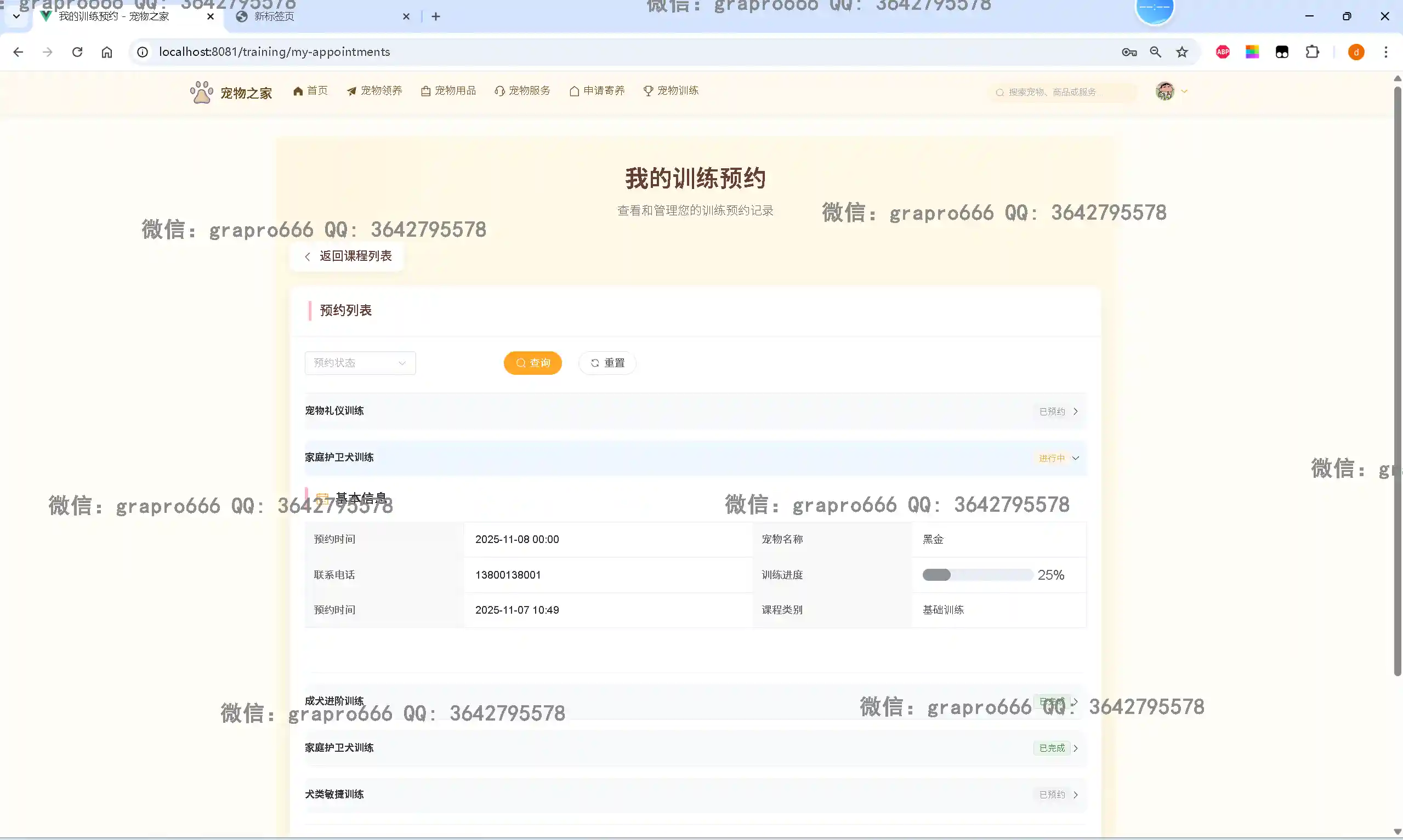Image resolution: width=1403 pixels, height=840 pixels.
Task: Click the AdBlock Plus extension icon
Action: tap(1223, 52)
